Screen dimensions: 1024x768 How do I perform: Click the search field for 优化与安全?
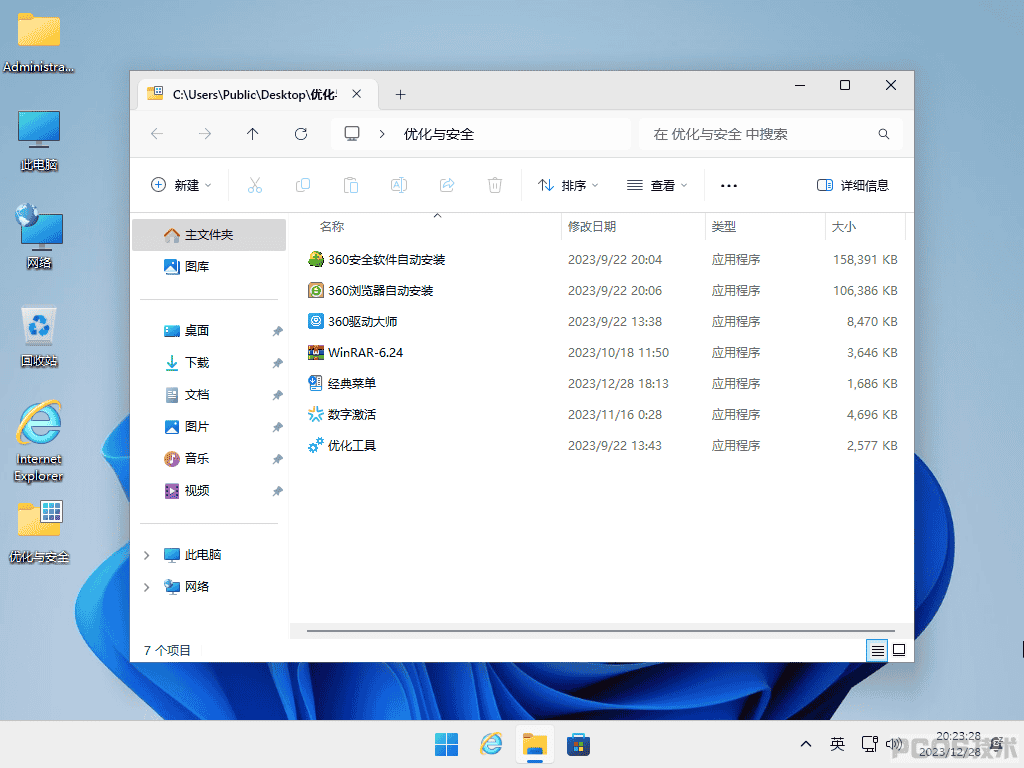771,134
